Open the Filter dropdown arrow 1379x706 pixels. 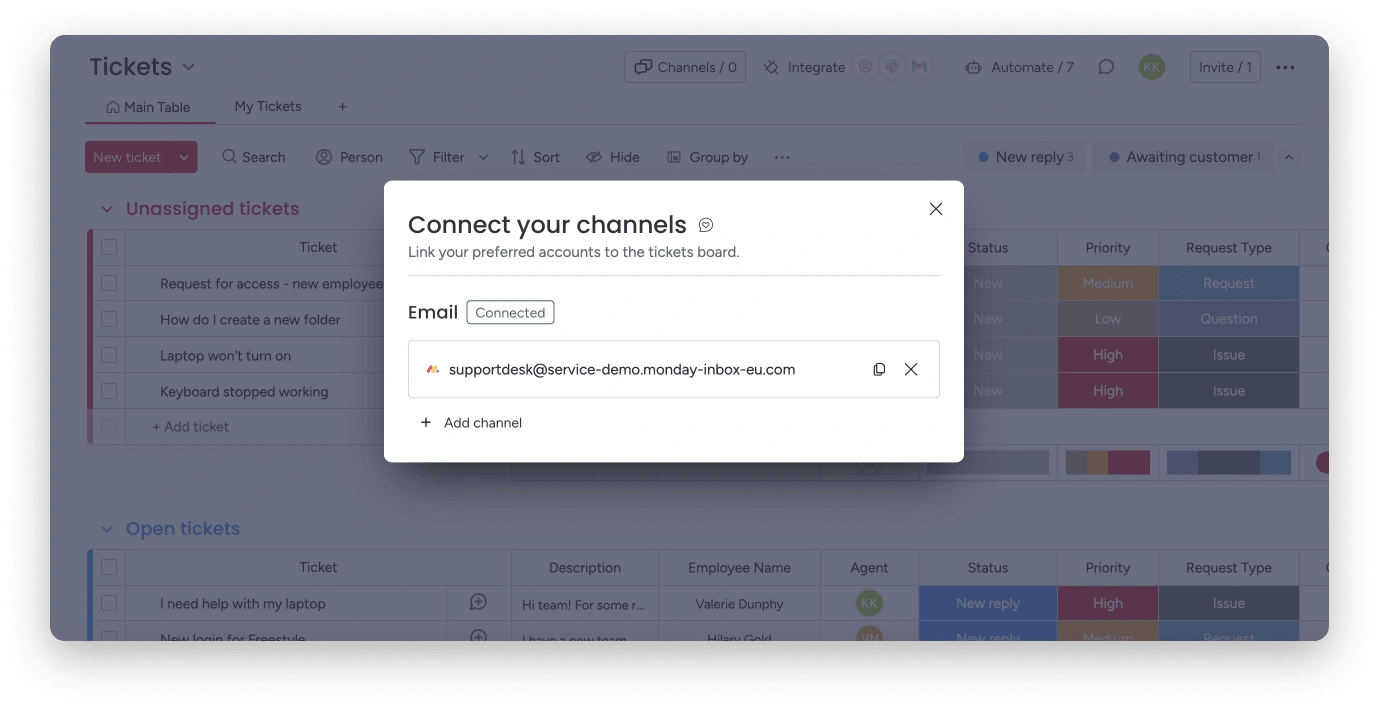(x=483, y=157)
